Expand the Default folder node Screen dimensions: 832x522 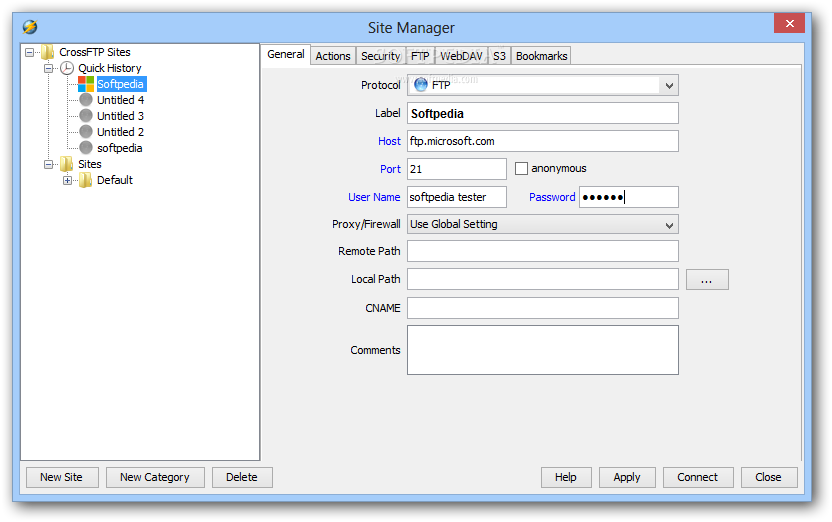67,180
